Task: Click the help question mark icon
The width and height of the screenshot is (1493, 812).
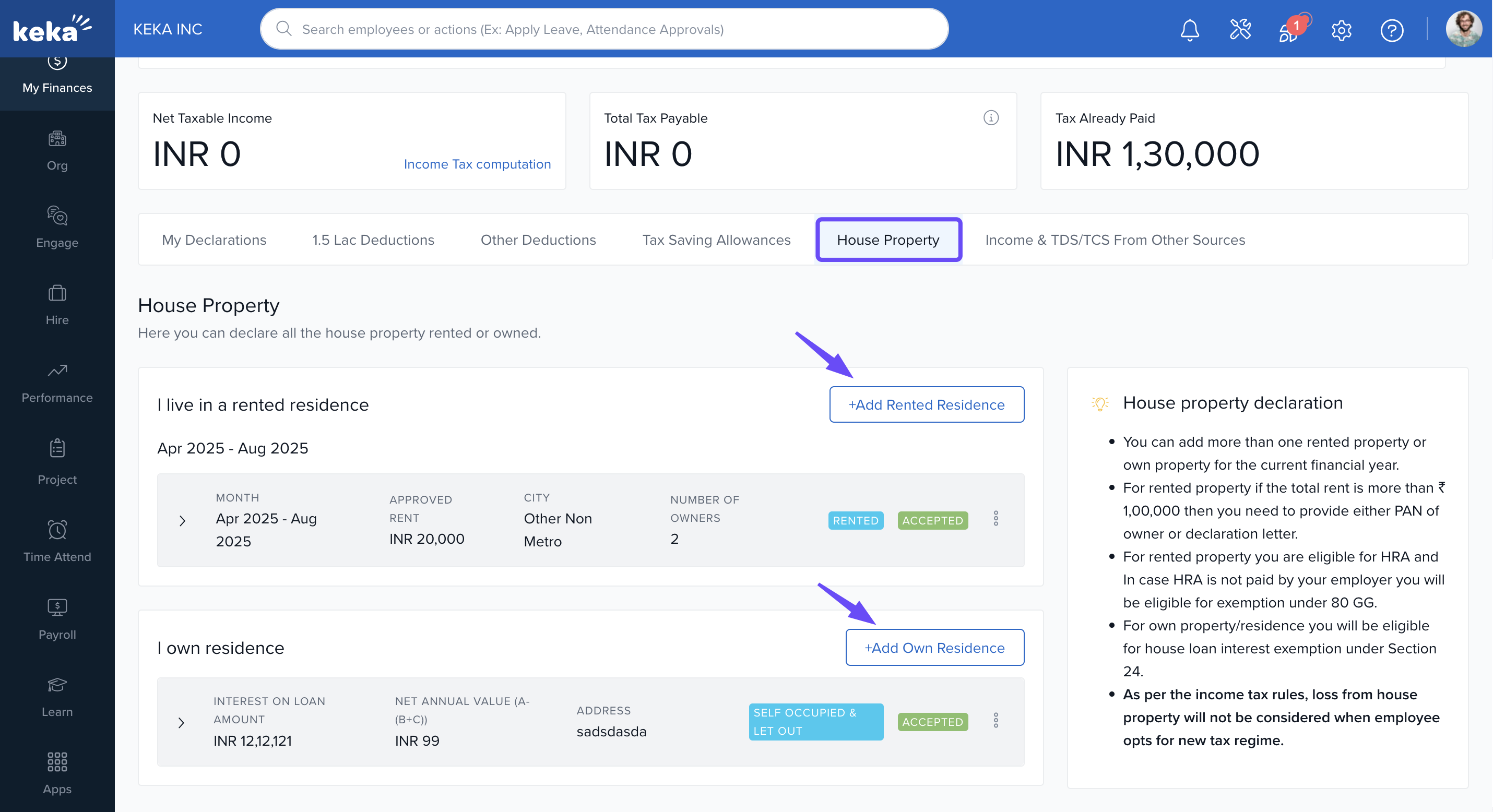Action: [x=1391, y=30]
